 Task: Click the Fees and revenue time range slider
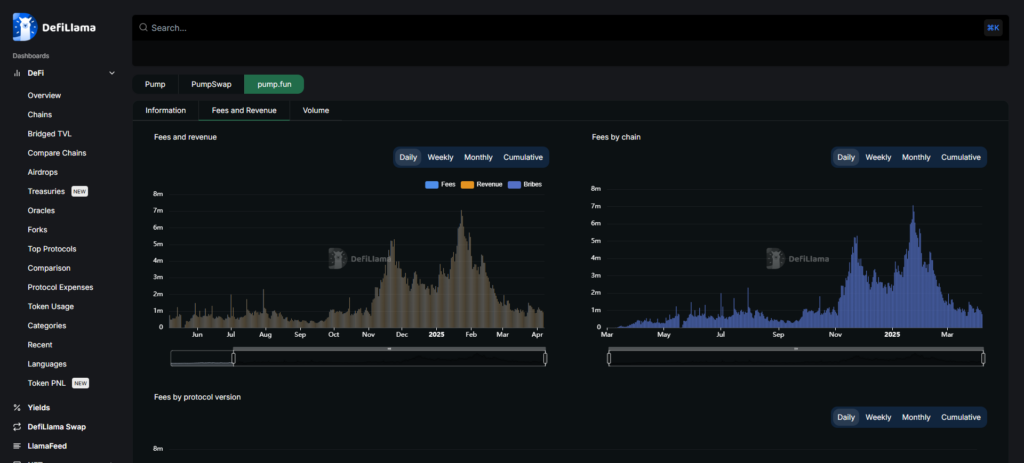389,357
